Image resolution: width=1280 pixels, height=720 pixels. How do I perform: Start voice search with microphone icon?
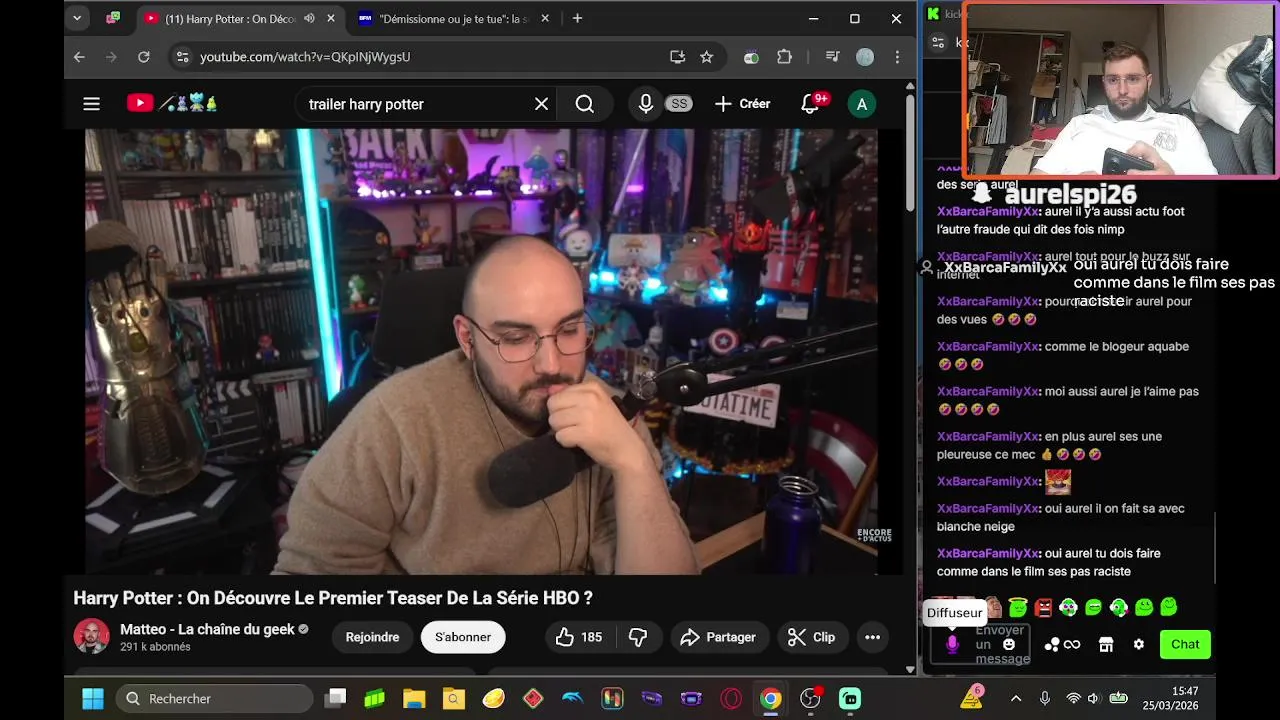pos(646,104)
